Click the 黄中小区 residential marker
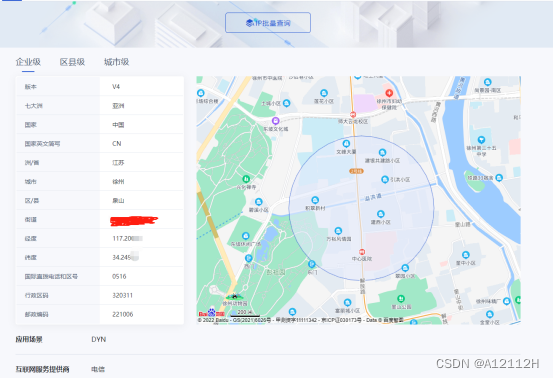The height and width of the screenshot is (378, 554). 466,255
